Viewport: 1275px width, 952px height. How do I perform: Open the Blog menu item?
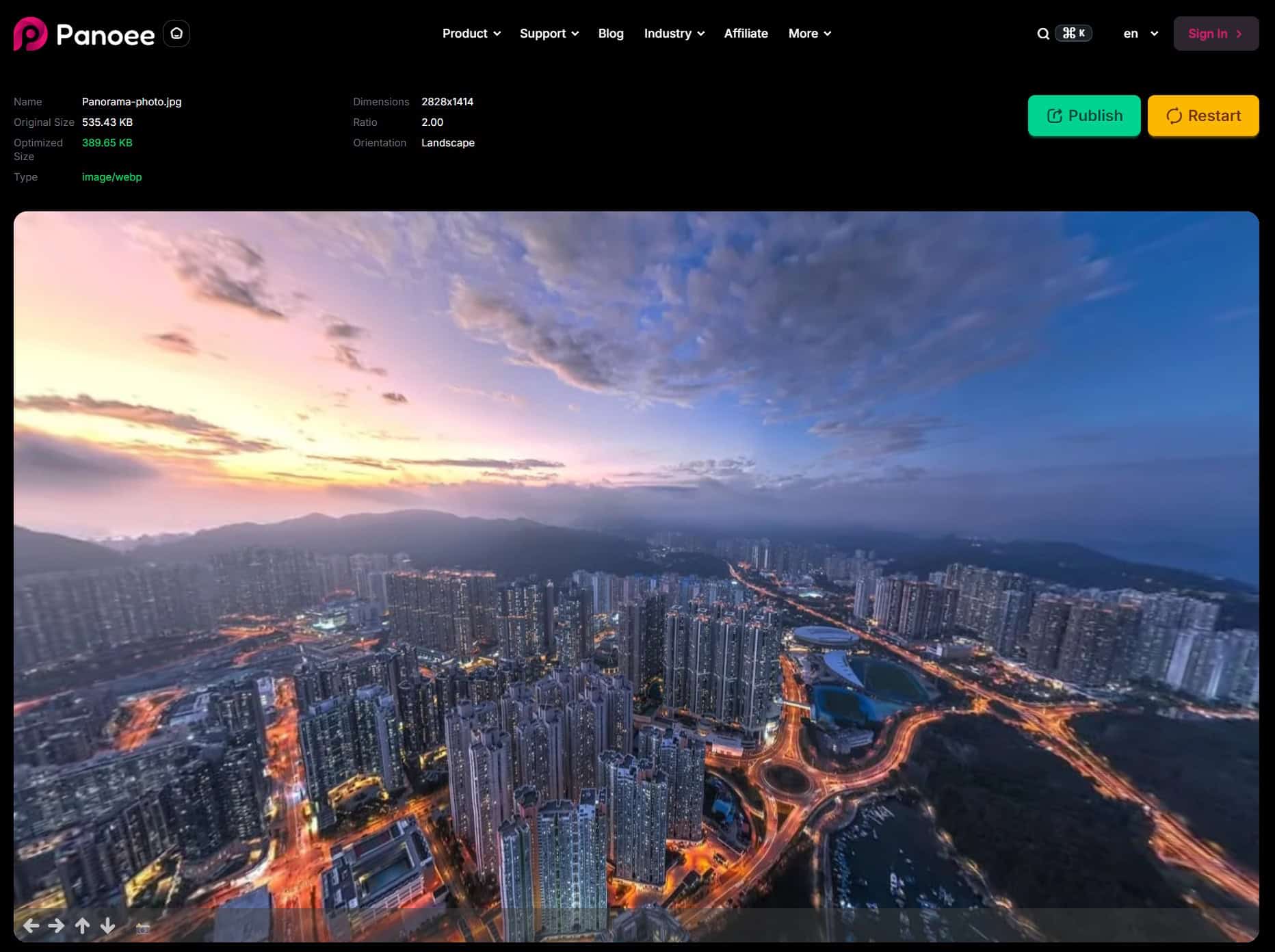tap(611, 33)
